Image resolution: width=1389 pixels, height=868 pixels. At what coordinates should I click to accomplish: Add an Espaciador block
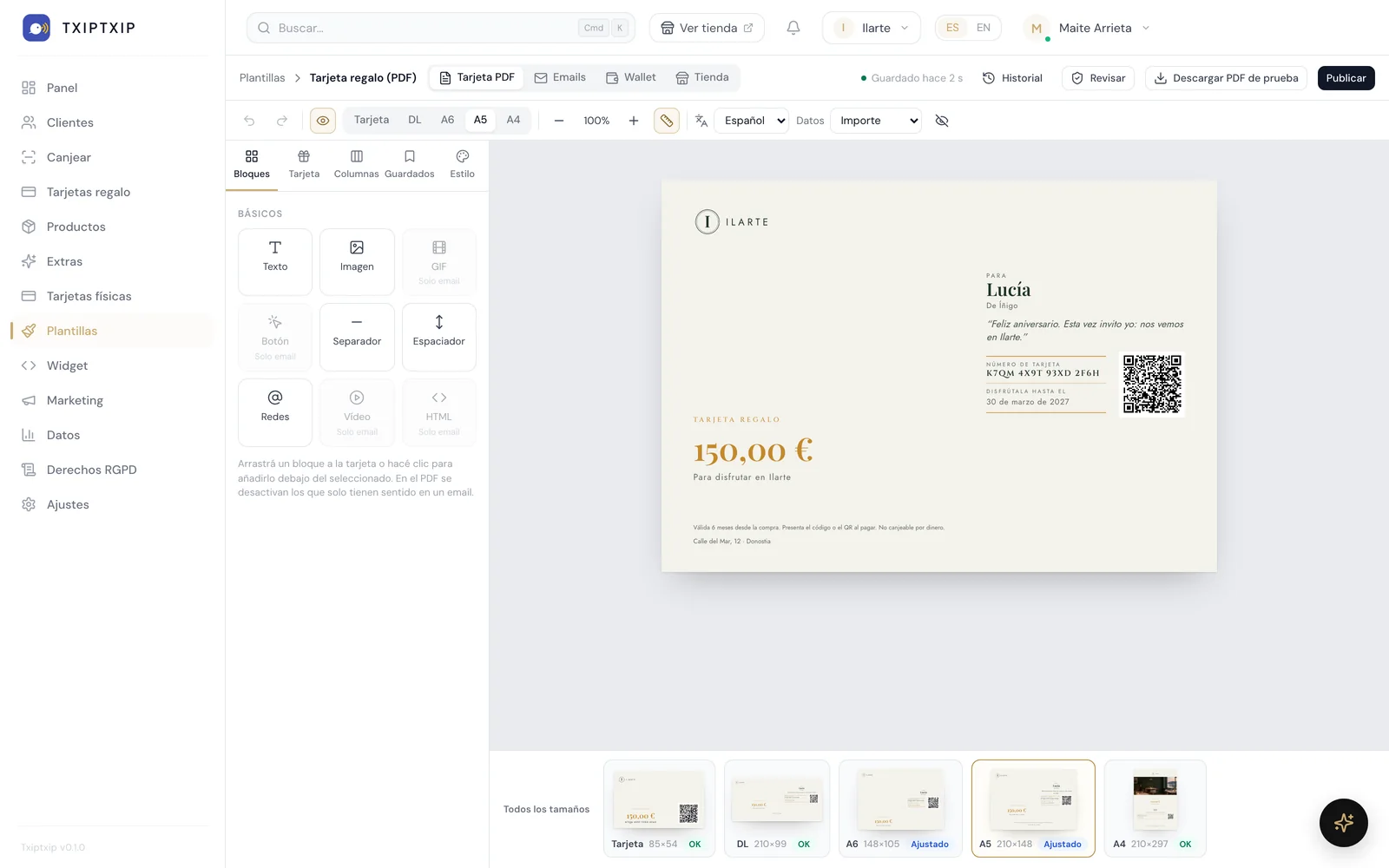point(439,337)
